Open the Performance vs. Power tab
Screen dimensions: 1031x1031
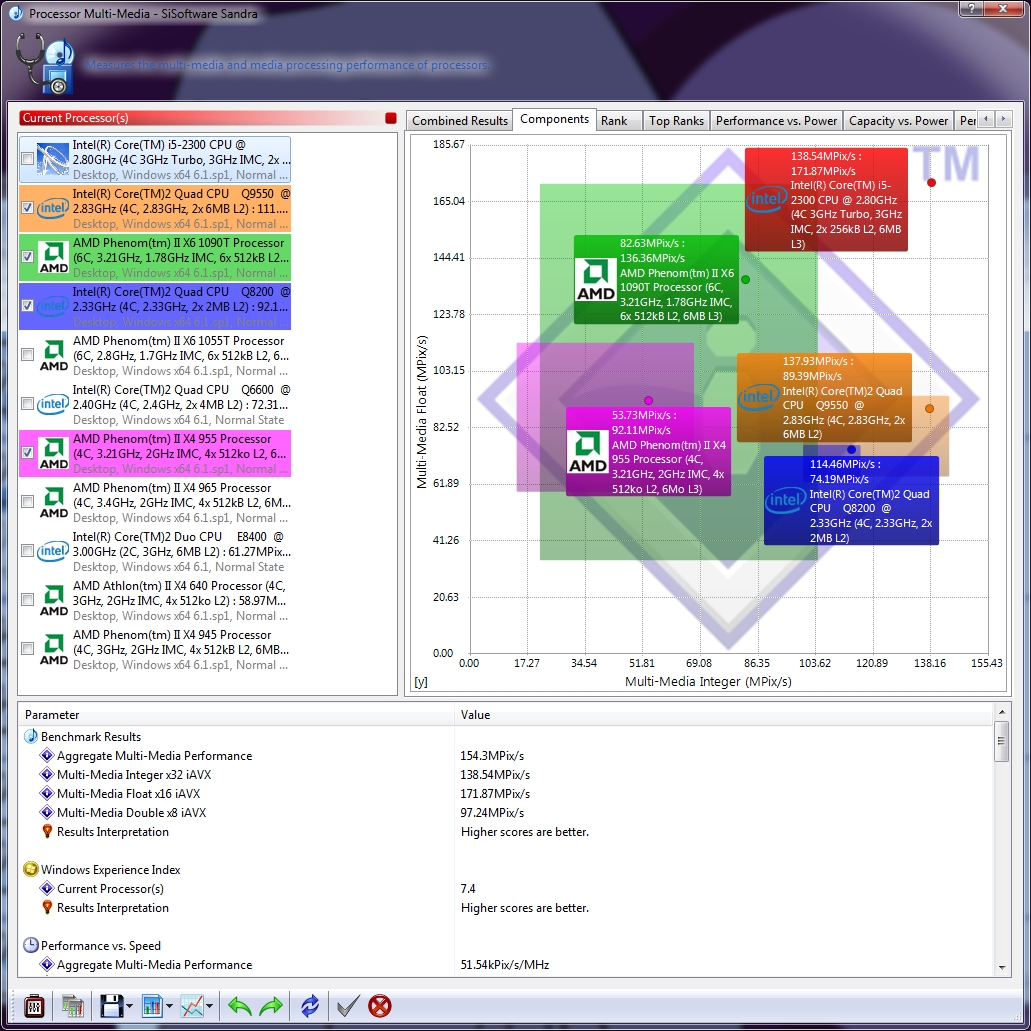tap(777, 121)
